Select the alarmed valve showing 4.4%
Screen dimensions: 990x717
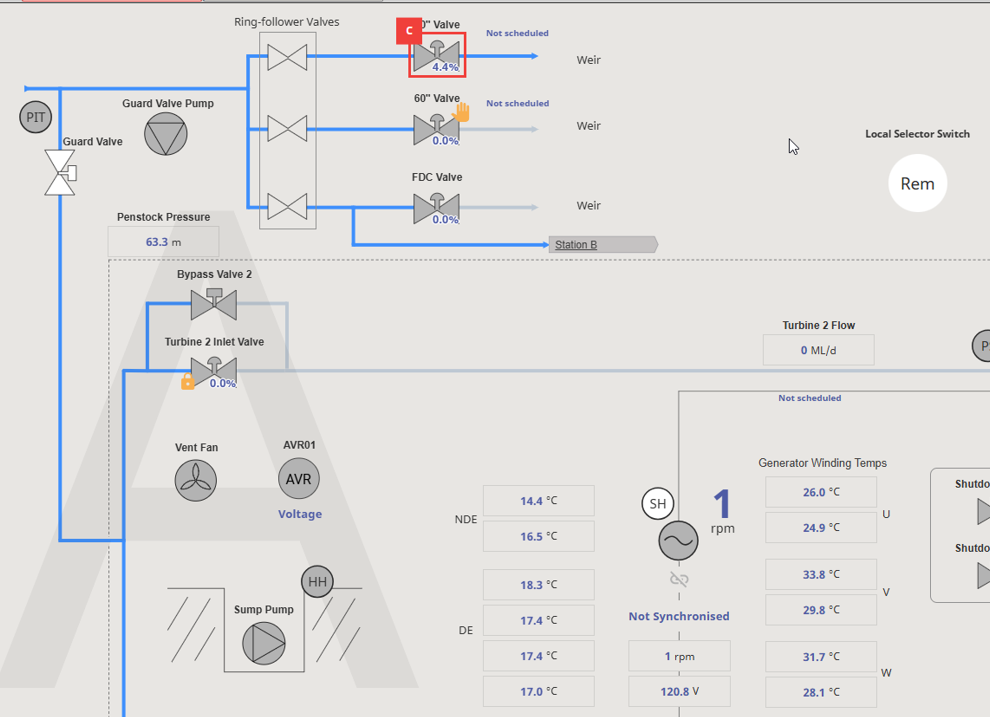(437, 56)
